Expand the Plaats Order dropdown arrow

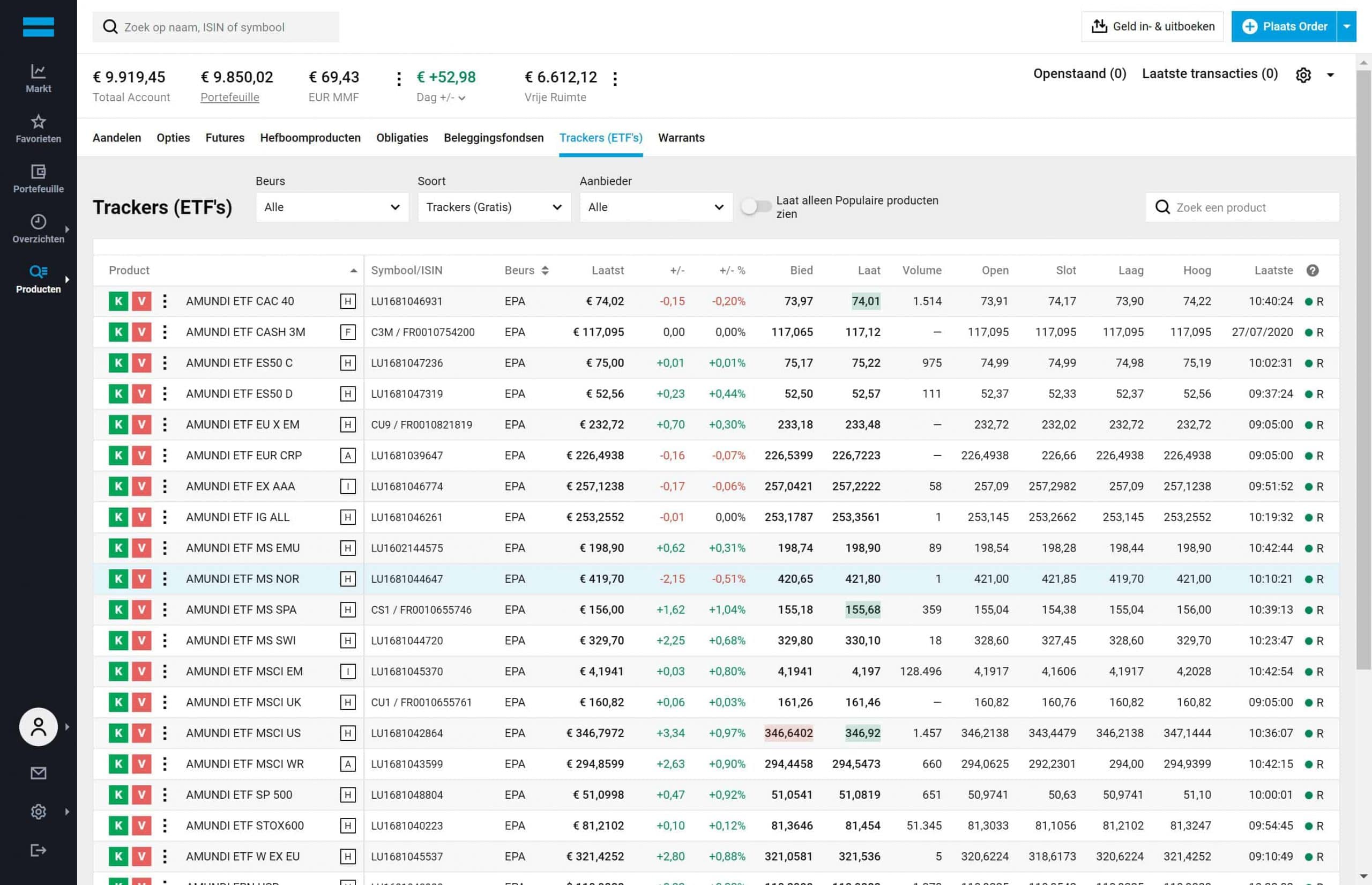pos(1346,26)
